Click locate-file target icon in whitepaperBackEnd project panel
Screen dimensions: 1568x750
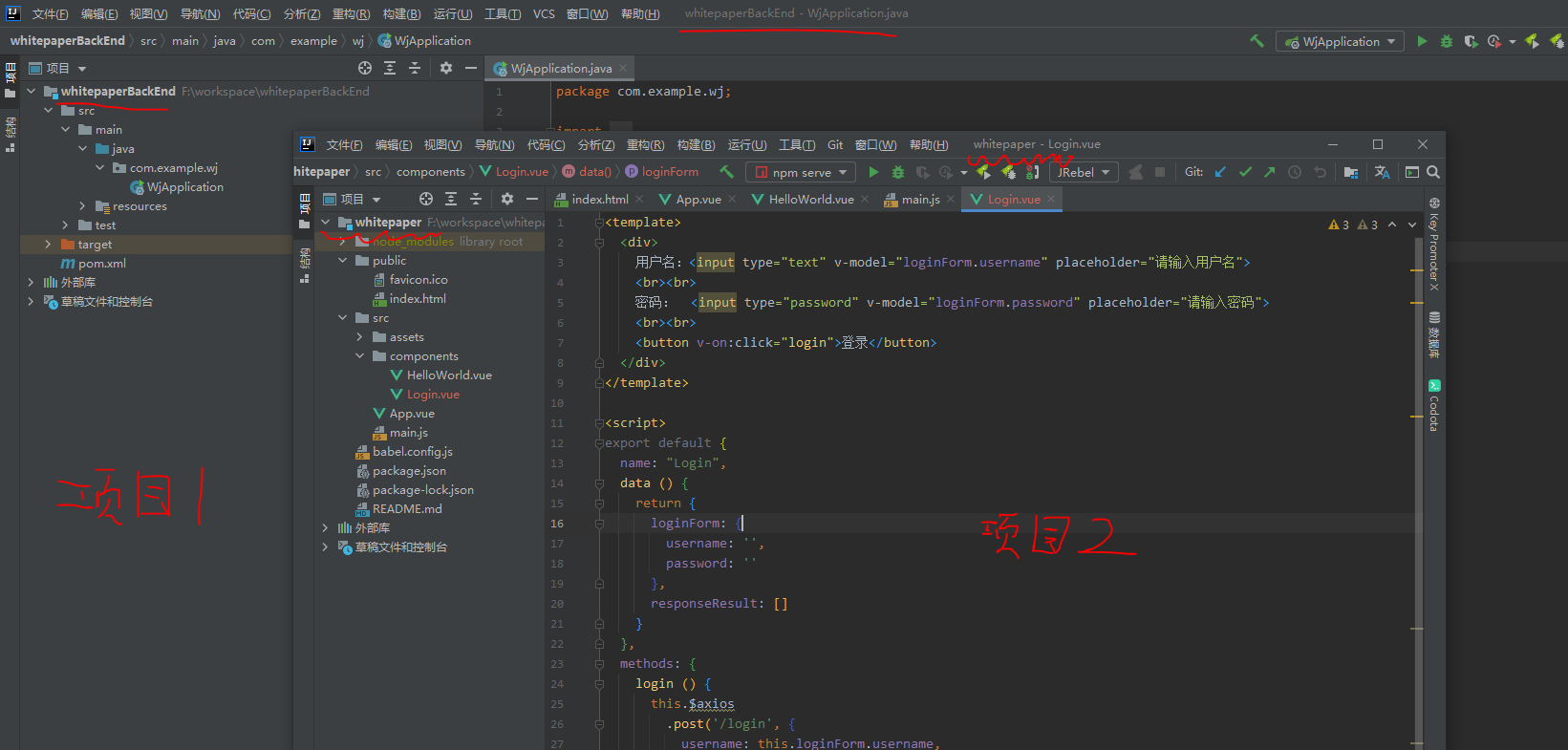365,68
